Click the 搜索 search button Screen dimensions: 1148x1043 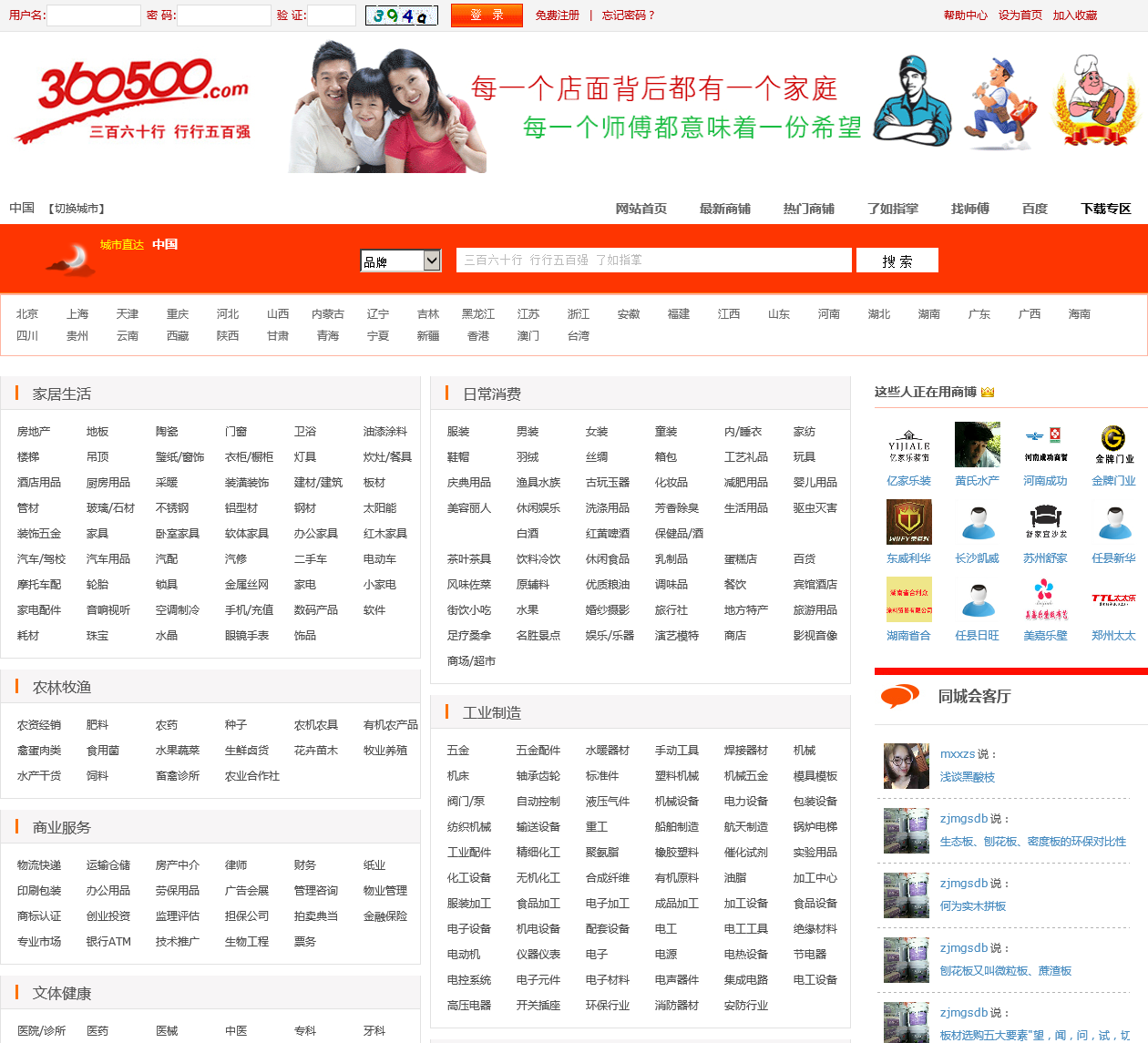click(897, 261)
